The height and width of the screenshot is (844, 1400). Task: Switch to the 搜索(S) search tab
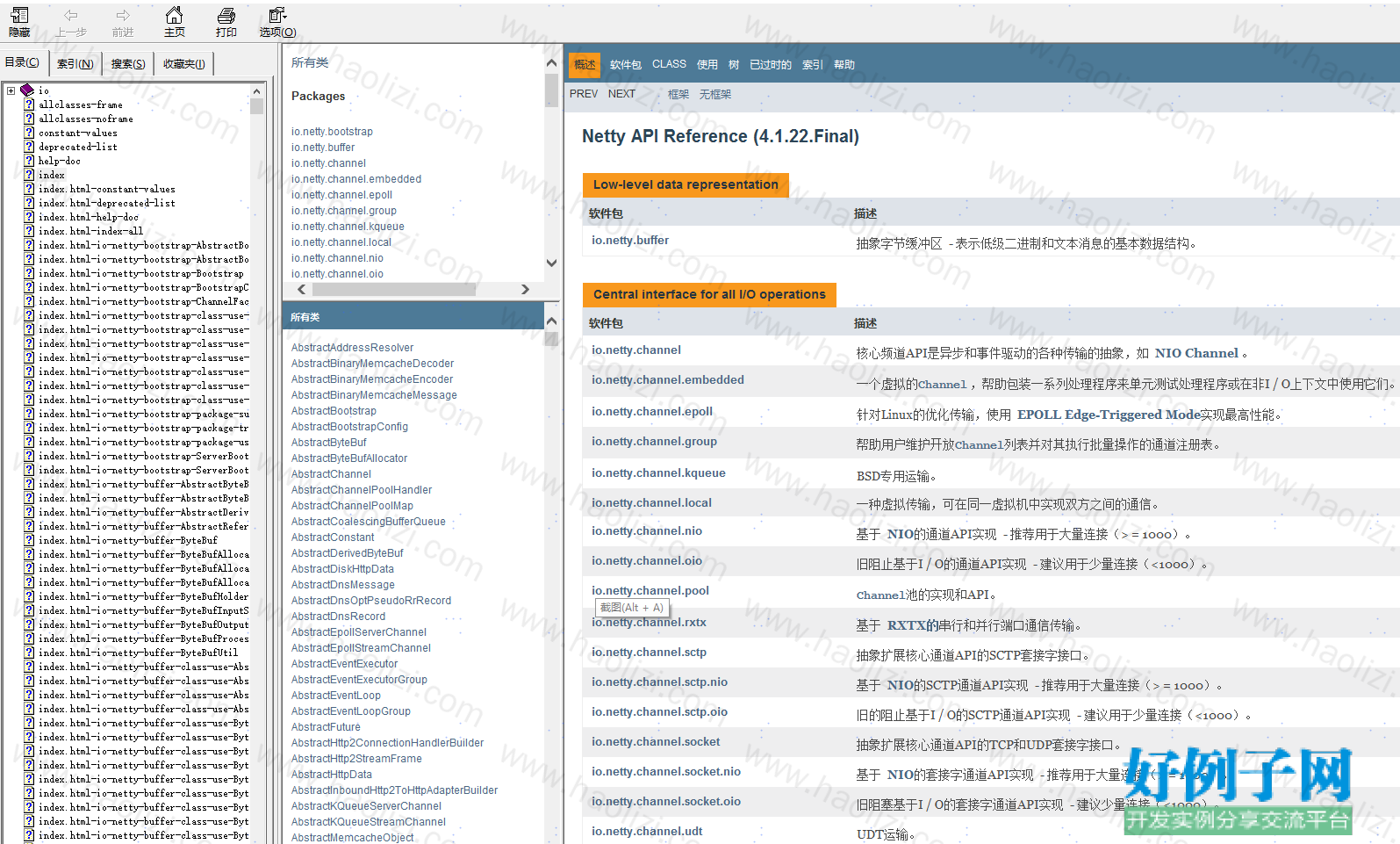point(128,64)
